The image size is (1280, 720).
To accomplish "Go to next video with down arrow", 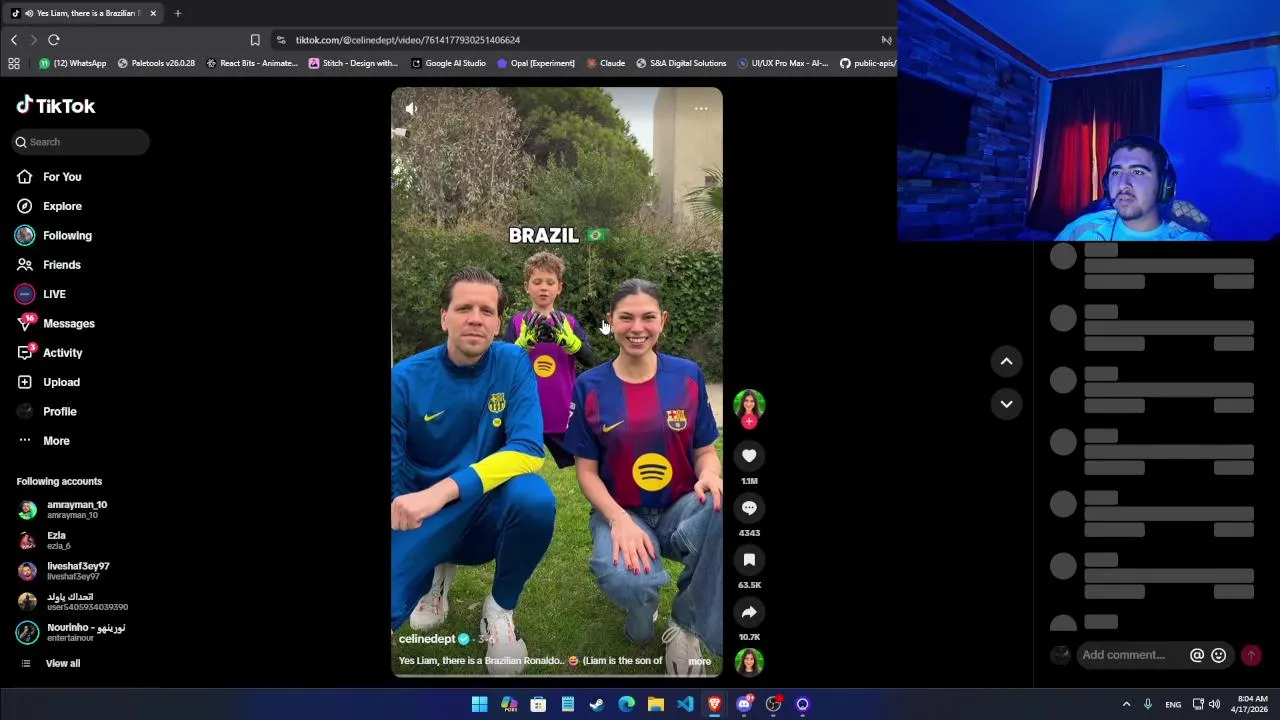I will (1007, 404).
